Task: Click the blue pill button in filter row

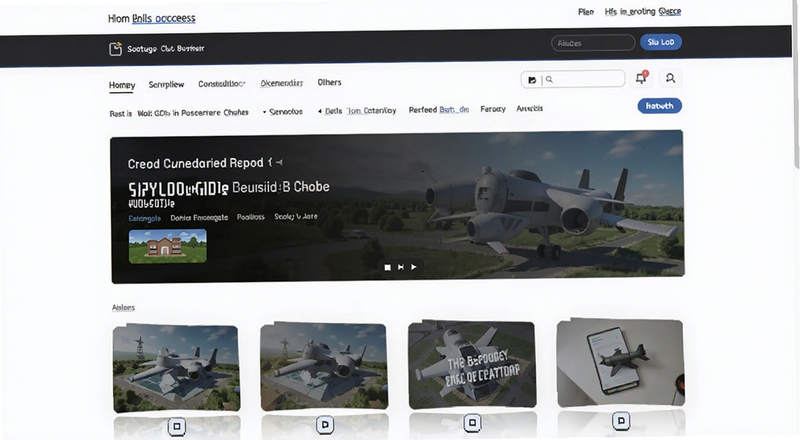Action: (x=660, y=106)
